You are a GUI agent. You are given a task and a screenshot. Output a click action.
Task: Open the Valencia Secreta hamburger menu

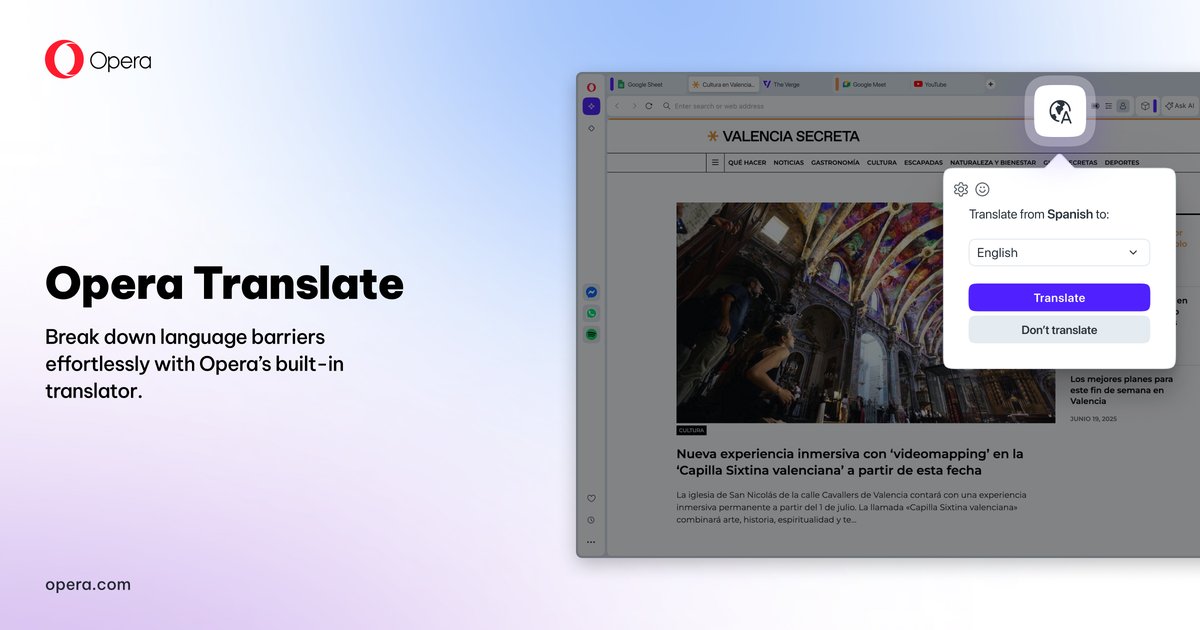(715, 162)
